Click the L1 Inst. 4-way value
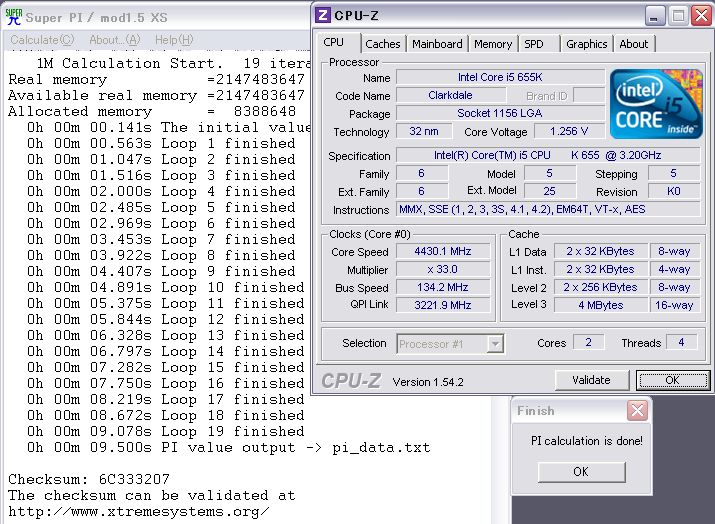 coord(674,269)
